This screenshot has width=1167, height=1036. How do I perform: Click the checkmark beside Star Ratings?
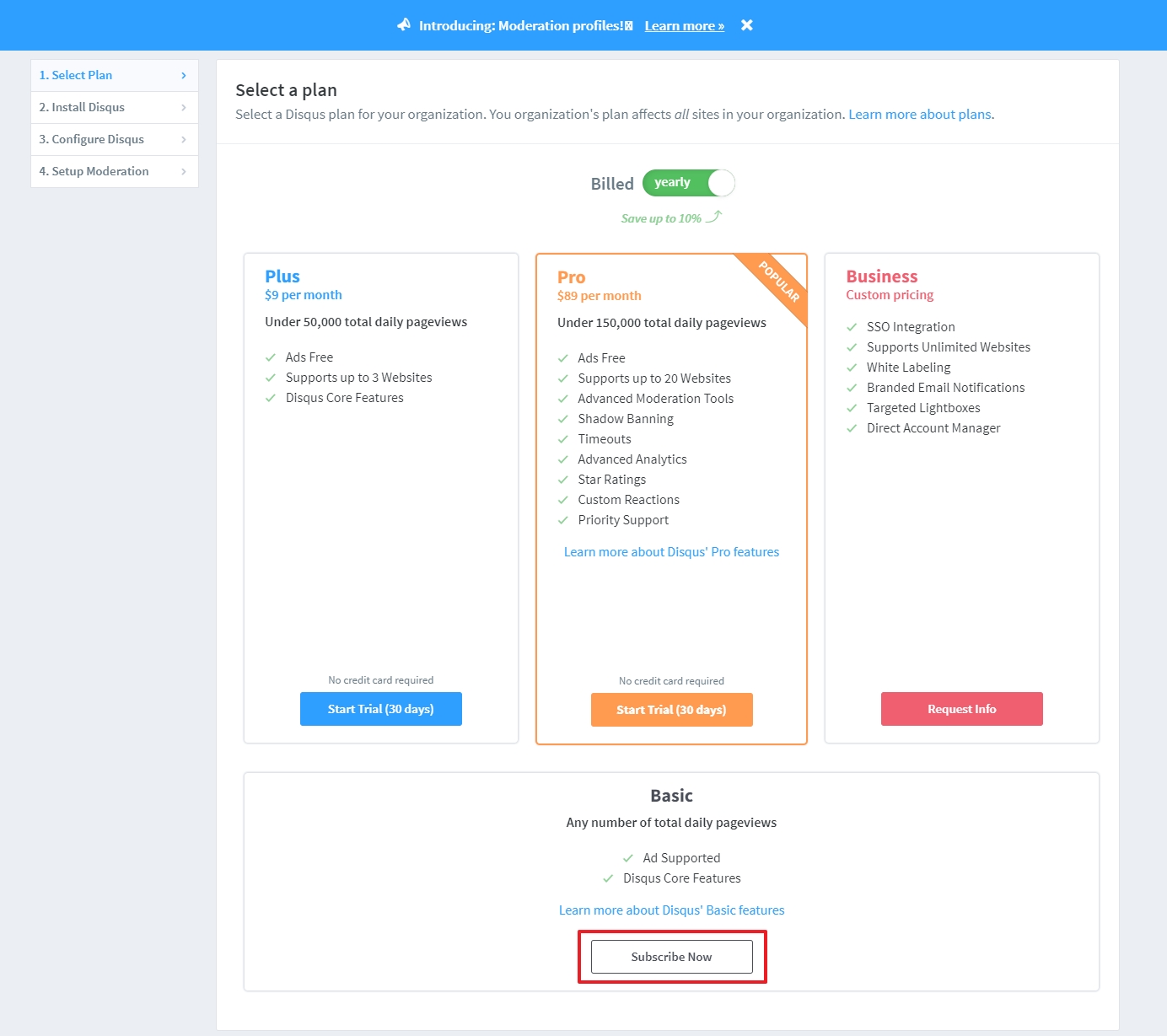pos(563,480)
